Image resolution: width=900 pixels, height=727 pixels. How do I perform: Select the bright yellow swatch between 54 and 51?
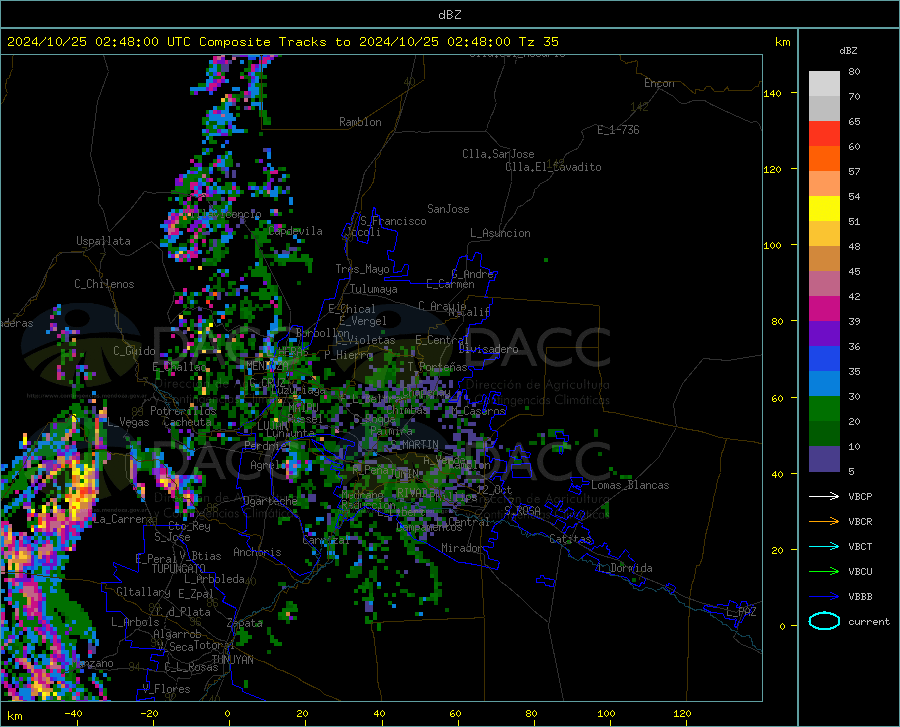(x=824, y=209)
